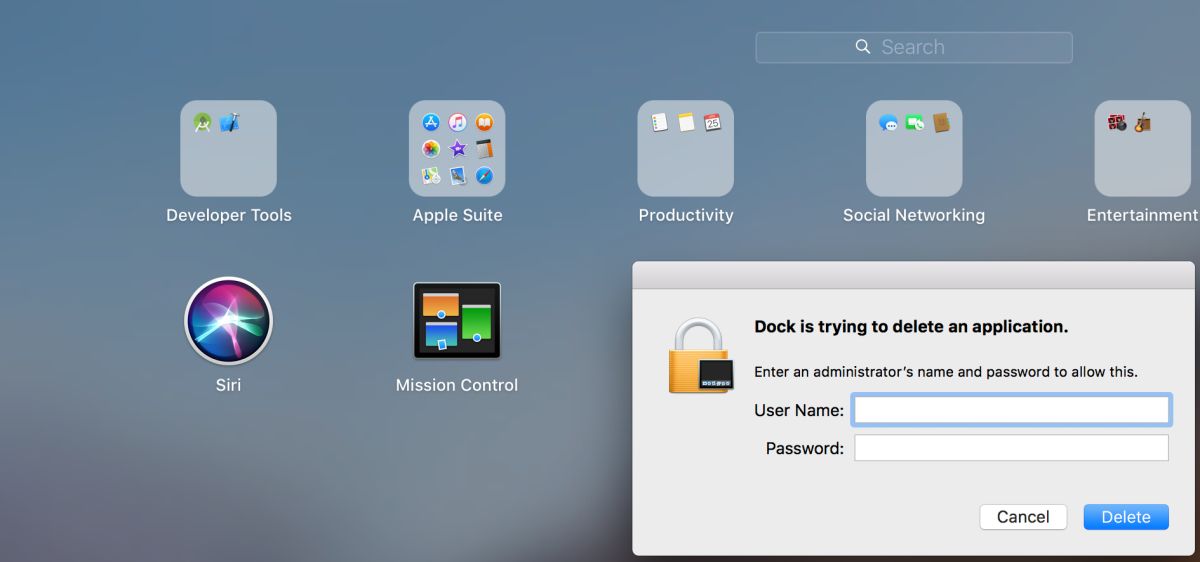
Task: Click the "Enter an administrator's name" text
Action: point(946,372)
